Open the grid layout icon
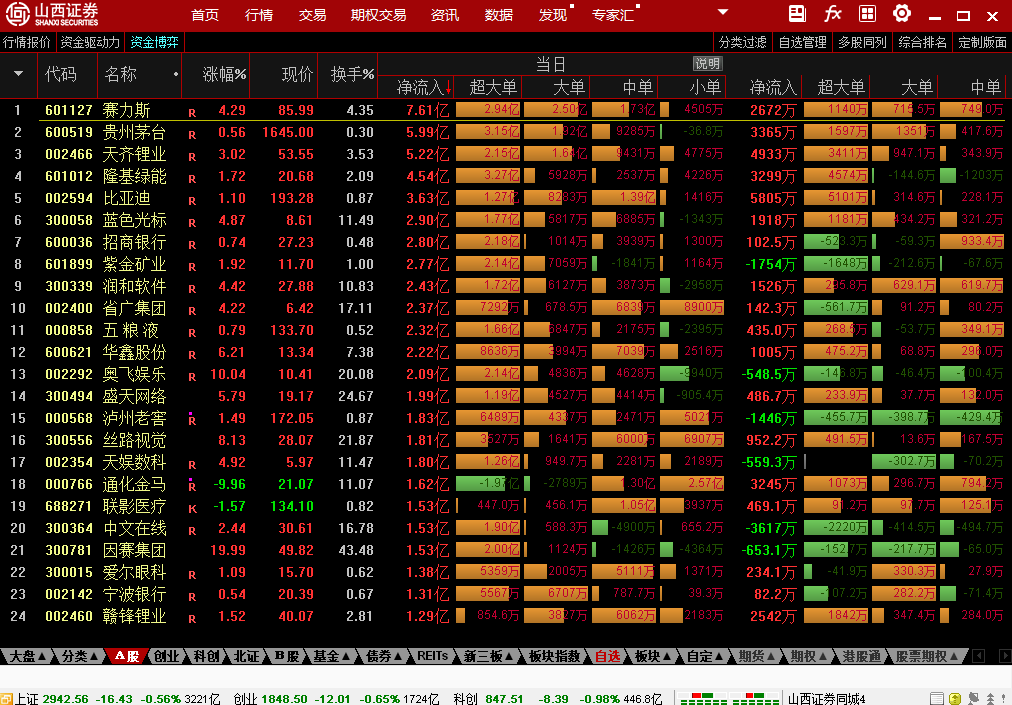The image size is (1012, 705). 867,14
